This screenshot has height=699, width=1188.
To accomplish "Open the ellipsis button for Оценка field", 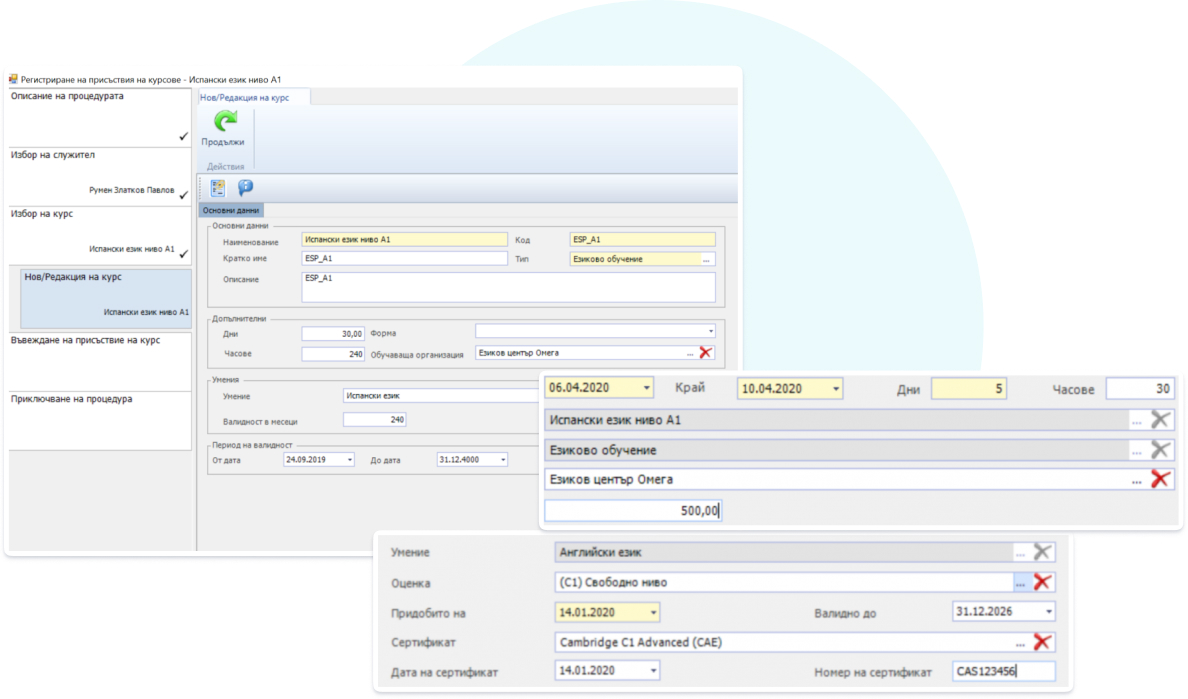I will point(1021,582).
